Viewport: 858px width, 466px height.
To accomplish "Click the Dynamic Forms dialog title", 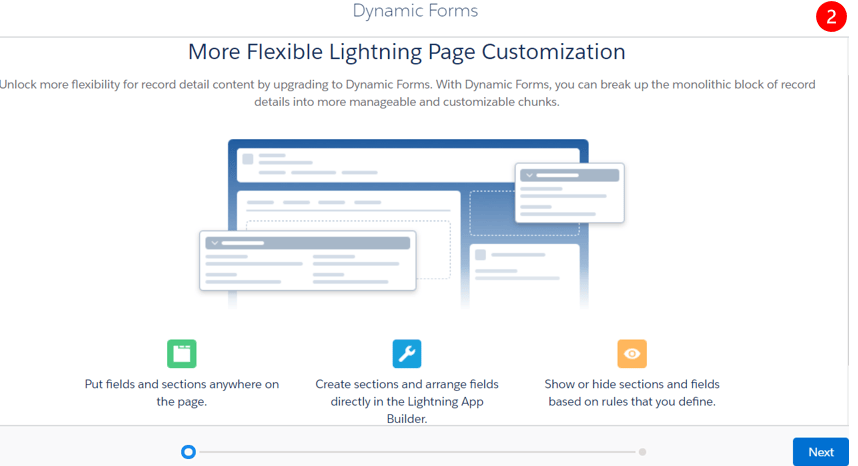I will (x=415, y=10).
